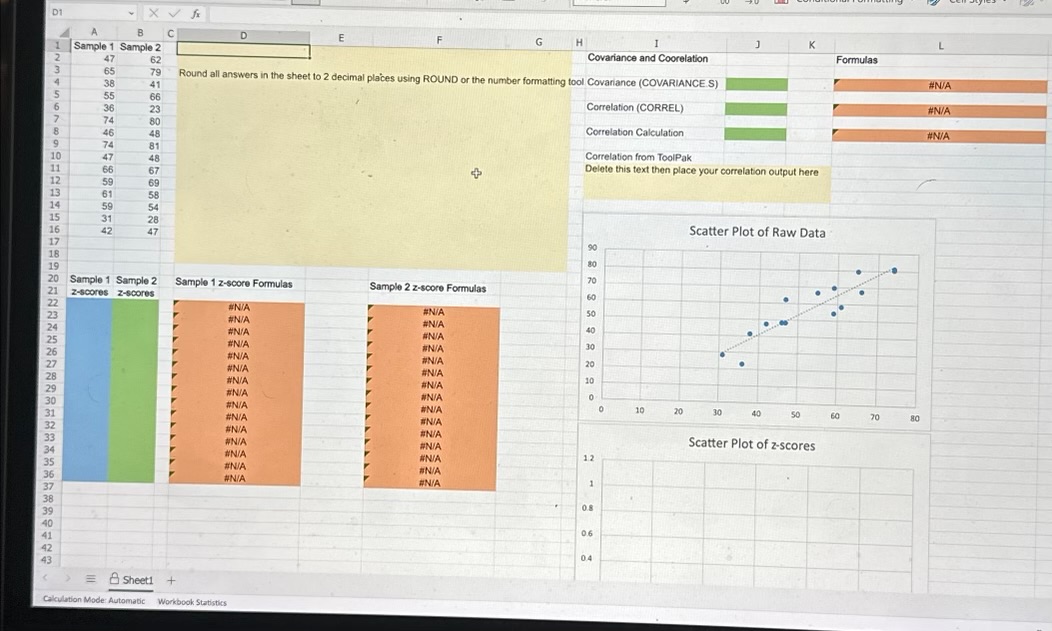Select column L header
Viewport: 1052px width, 631px height.
[x=941, y=46]
